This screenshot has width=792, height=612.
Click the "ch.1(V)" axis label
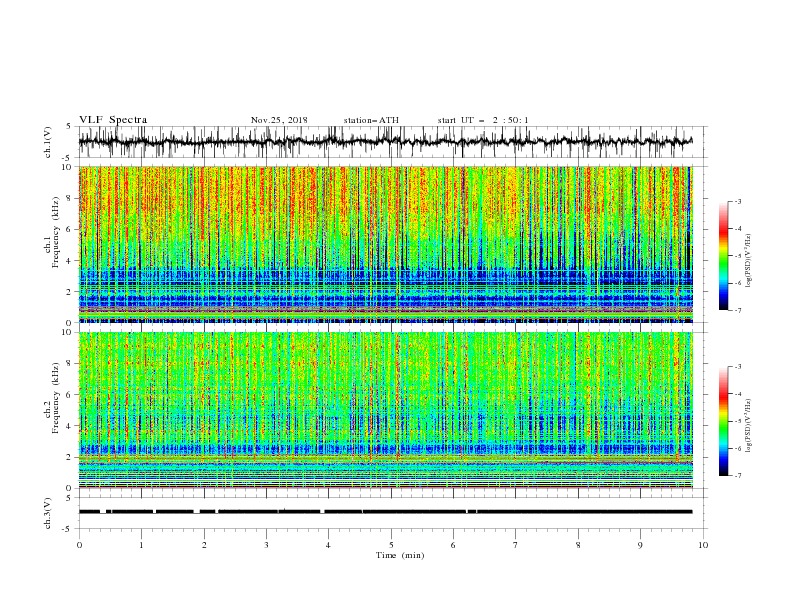click(x=48, y=142)
